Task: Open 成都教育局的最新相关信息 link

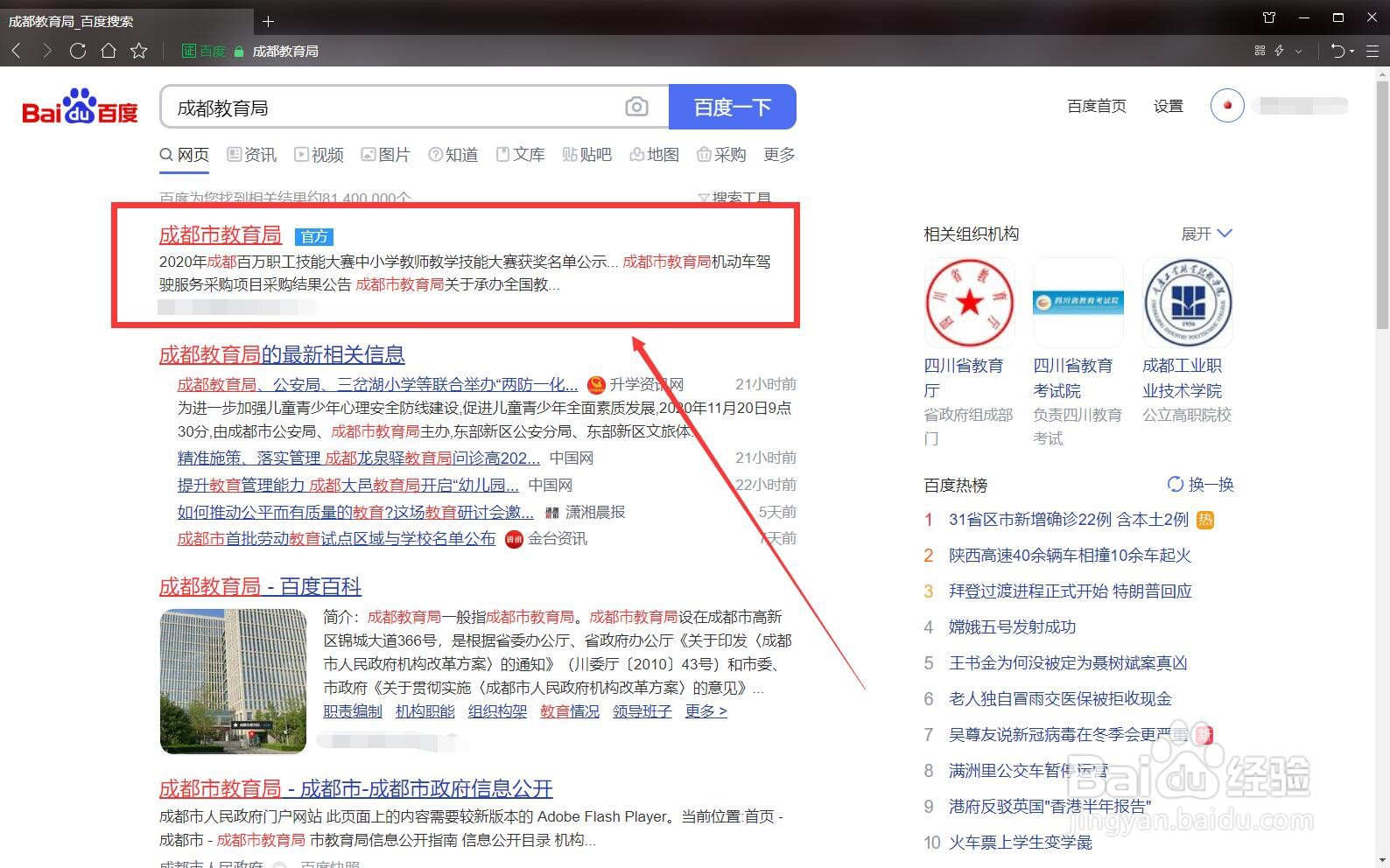Action: pos(282,354)
